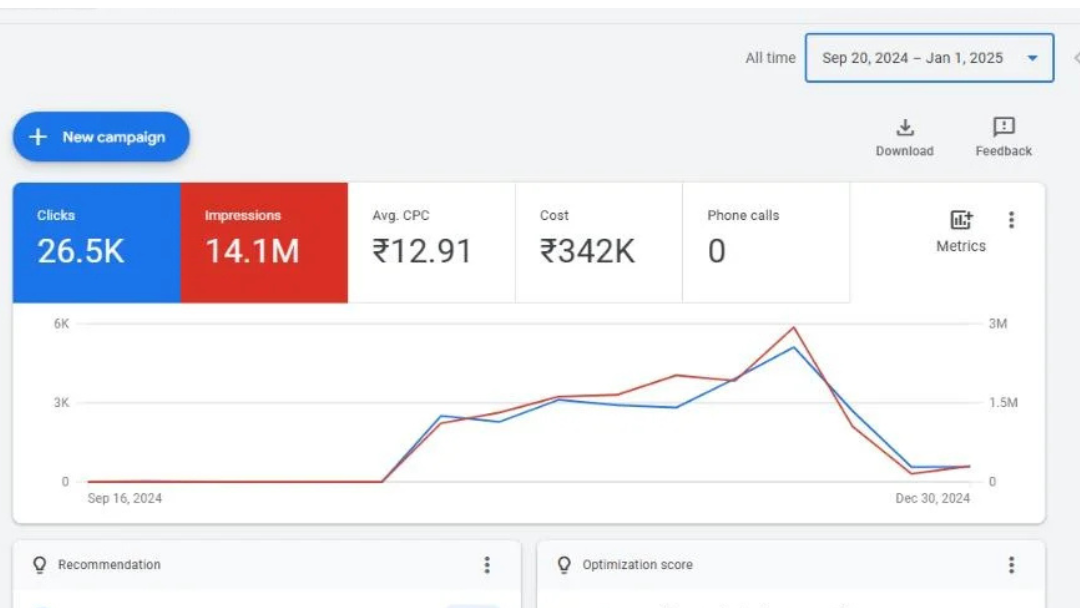Open the Feedback icon
The width and height of the screenshot is (1080, 608).
point(1003,127)
